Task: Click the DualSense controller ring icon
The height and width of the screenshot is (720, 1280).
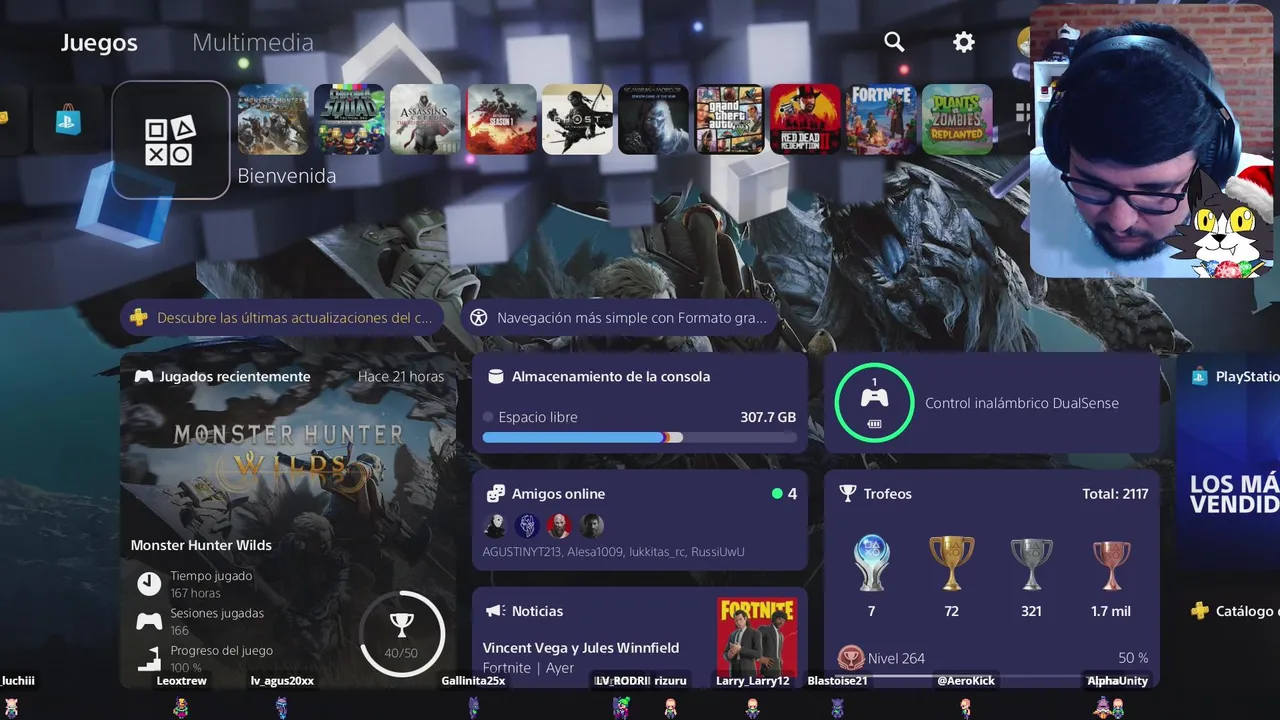Action: point(874,402)
